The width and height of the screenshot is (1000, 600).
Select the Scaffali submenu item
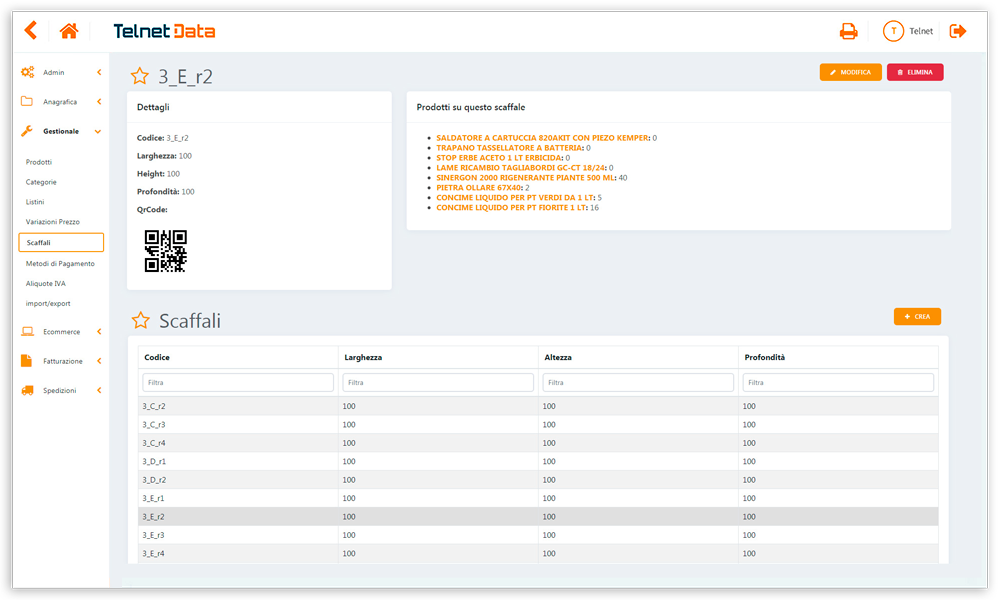[x=61, y=242]
